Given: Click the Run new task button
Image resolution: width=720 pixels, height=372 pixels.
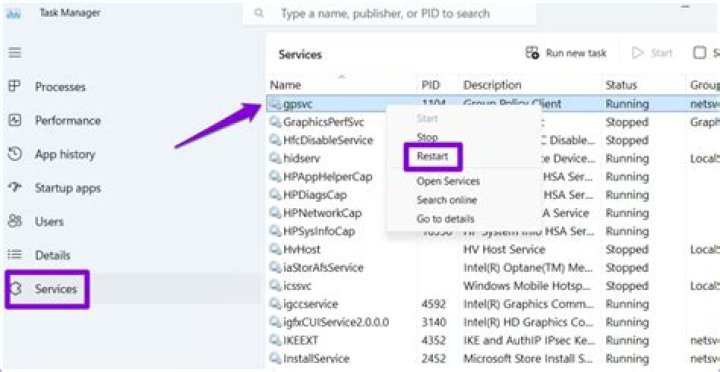Looking at the screenshot, I should pyautogui.click(x=566, y=53).
